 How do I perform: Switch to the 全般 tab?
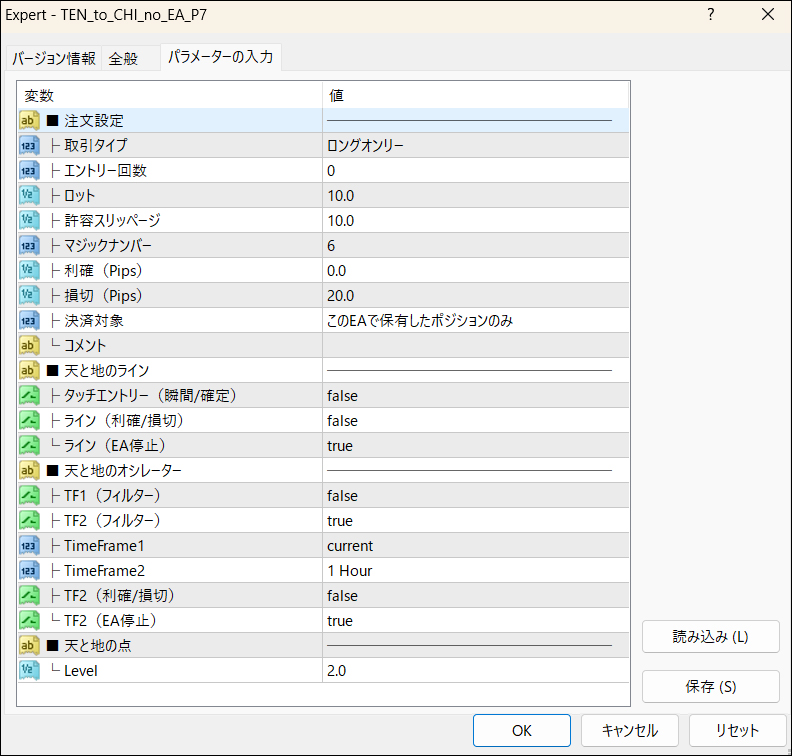point(130,59)
